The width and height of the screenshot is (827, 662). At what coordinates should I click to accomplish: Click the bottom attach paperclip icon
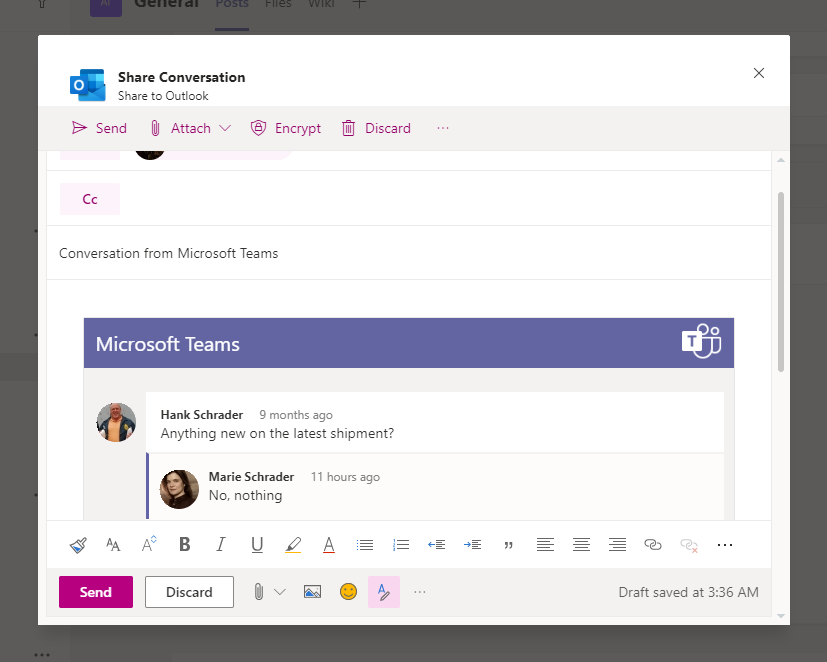coord(258,592)
